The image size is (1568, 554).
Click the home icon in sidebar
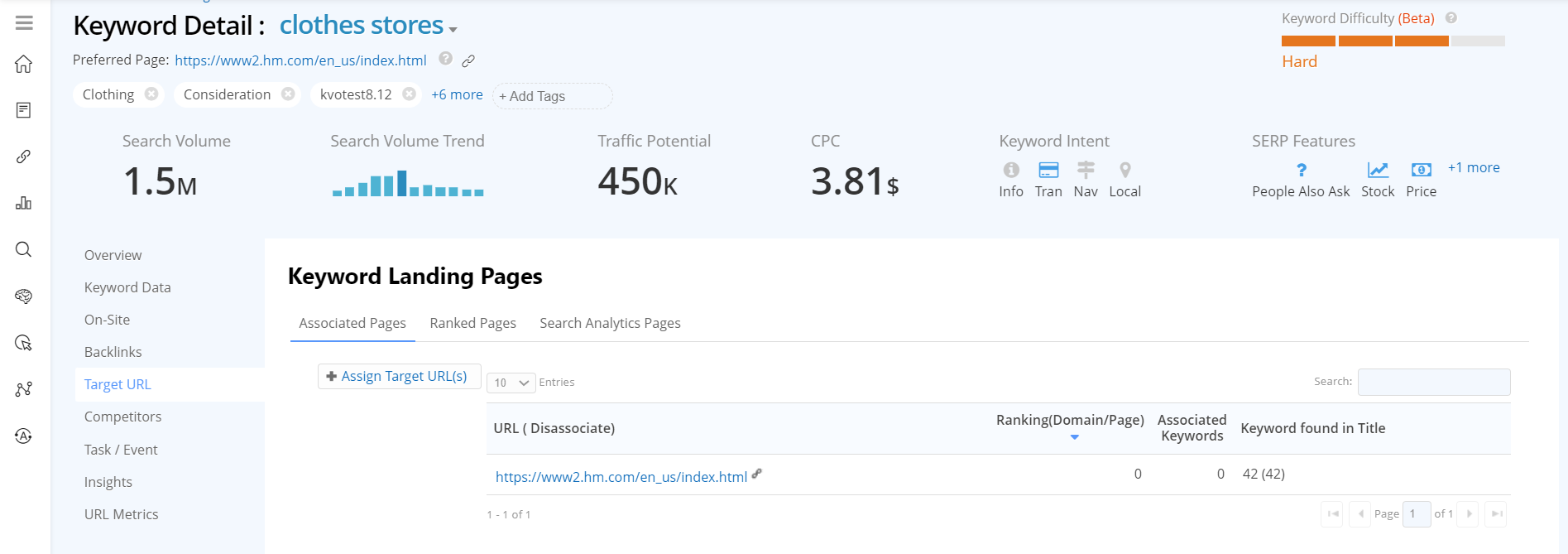24,65
